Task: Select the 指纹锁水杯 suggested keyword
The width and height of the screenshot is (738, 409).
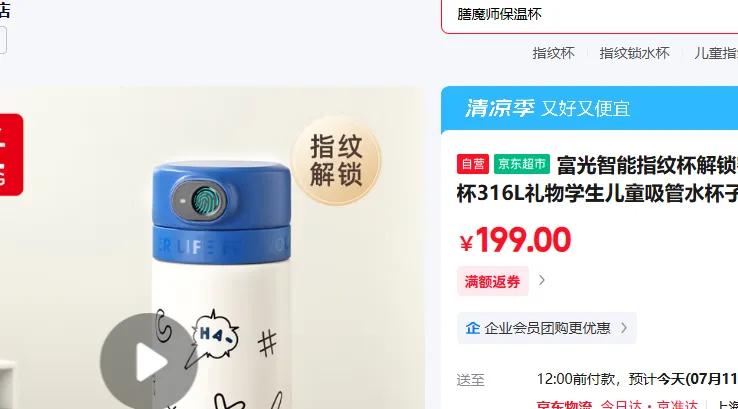Action: [634, 53]
